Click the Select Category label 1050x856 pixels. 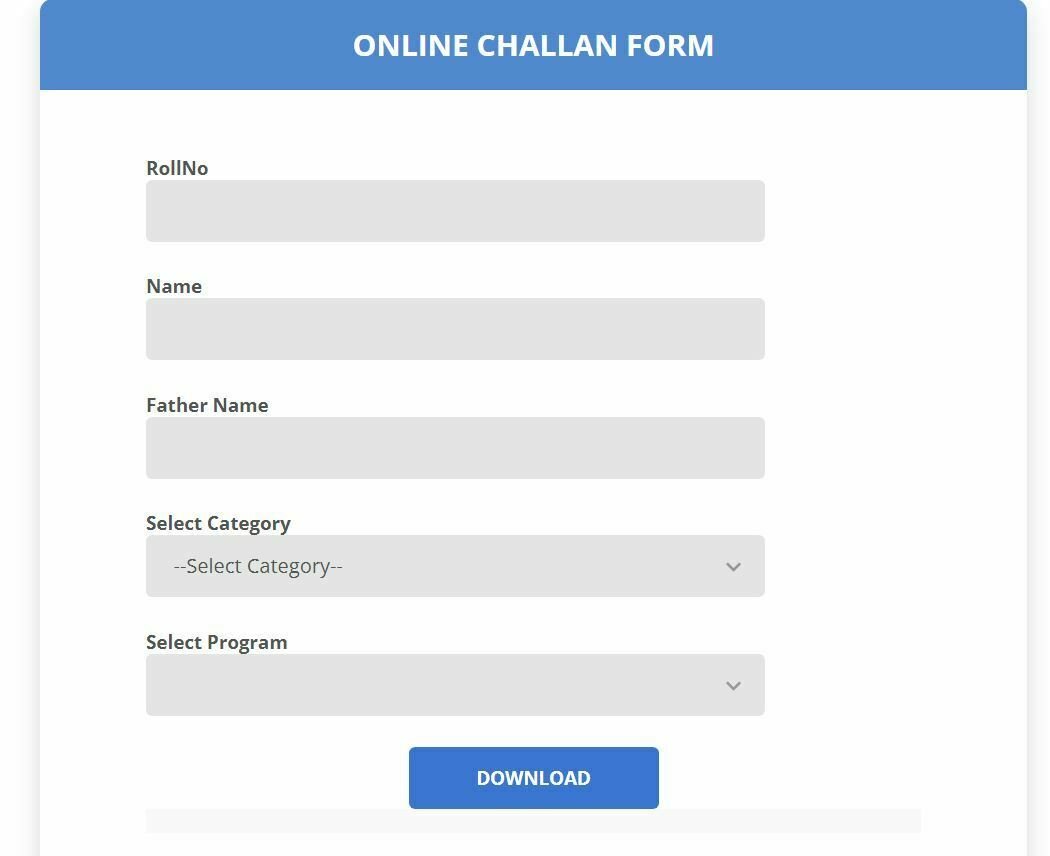(218, 524)
